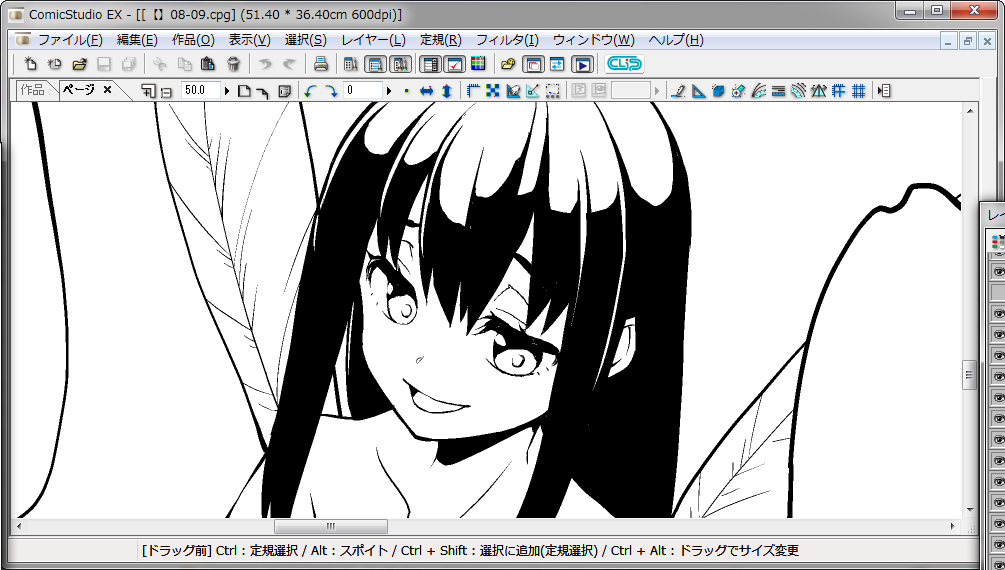This screenshot has height=570, width=1005.
Task: Click the blank page fit-to-window icon
Action: [x=244, y=91]
